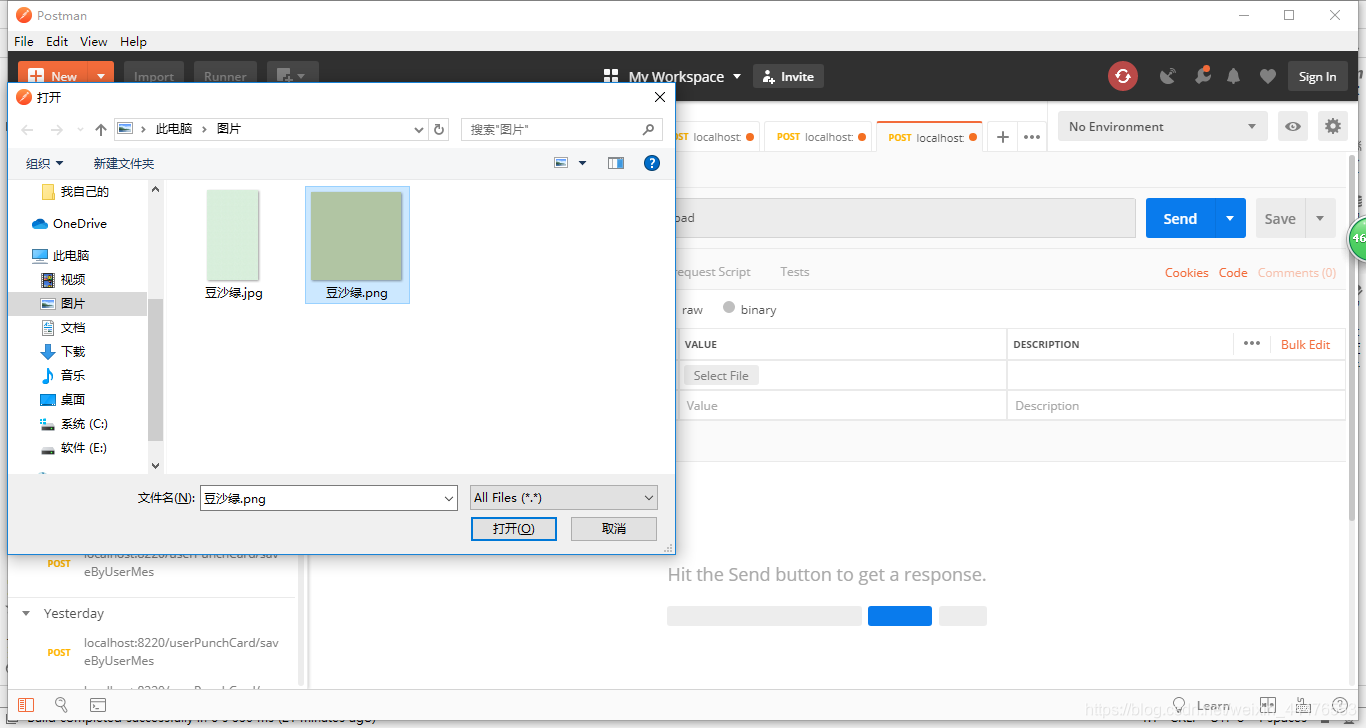Open the Code link
The width and height of the screenshot is (1366, 728).
click(x=1233, y=272)
